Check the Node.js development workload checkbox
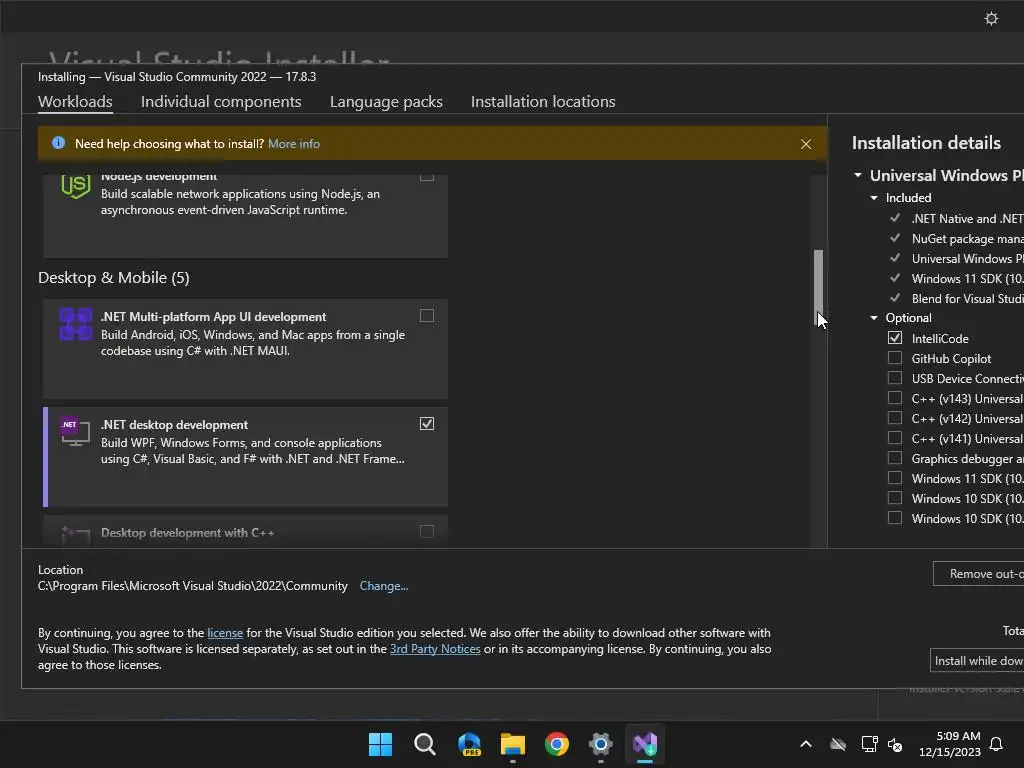1024x768 pixels. click(426, 176)
